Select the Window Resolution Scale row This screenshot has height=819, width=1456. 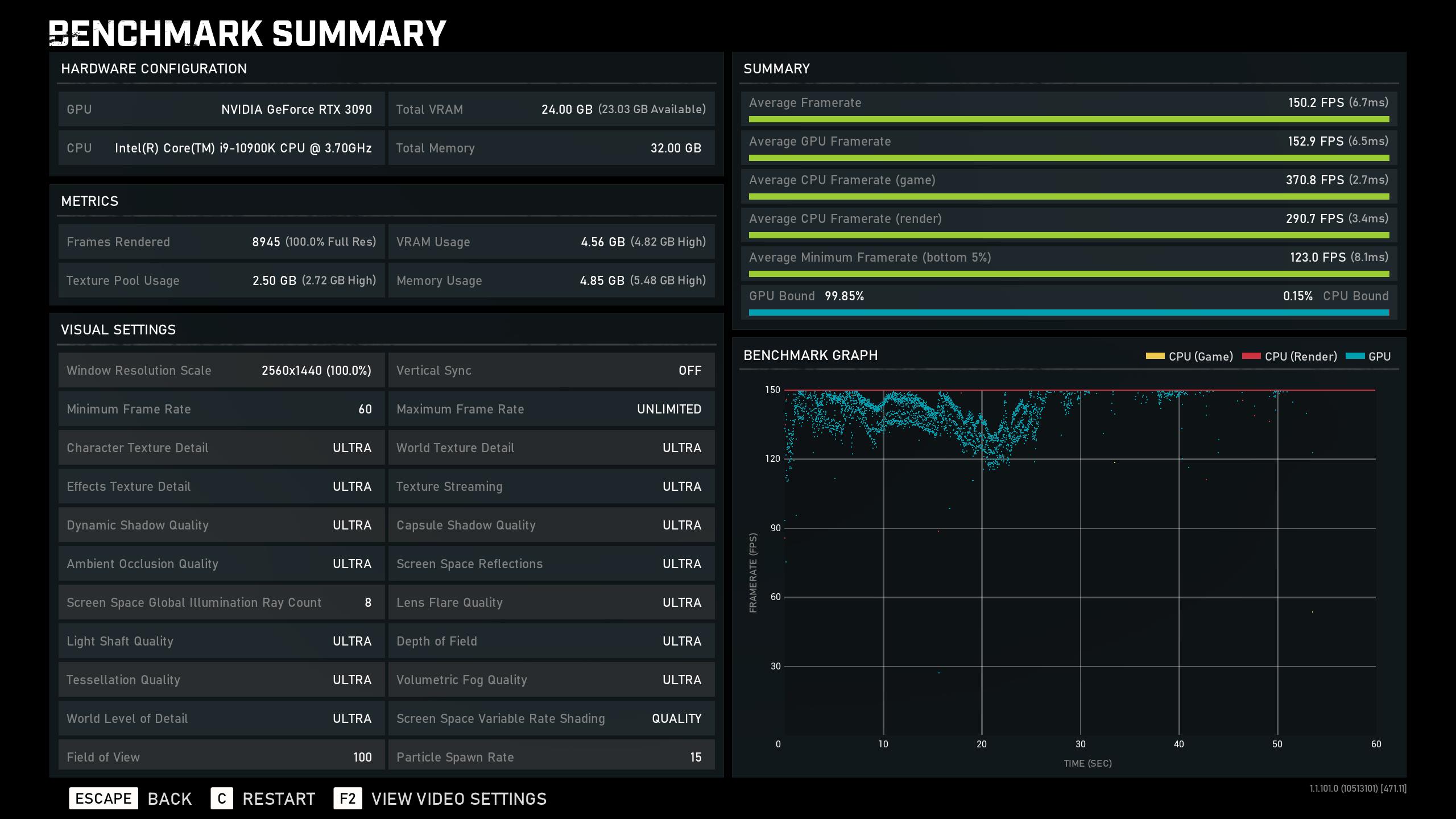click(x=221, y=371)
